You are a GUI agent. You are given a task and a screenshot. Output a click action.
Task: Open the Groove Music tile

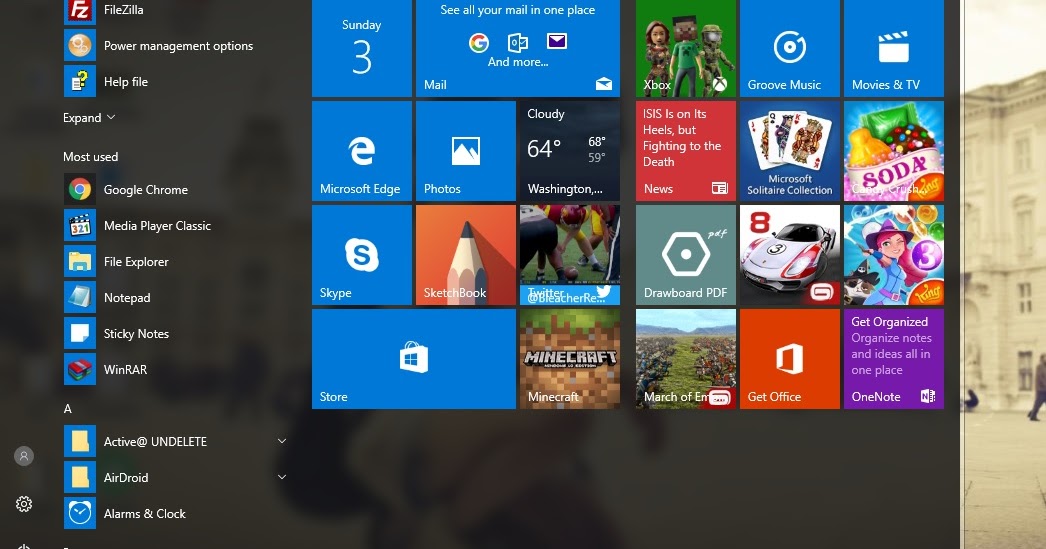(x=790, y=48)
